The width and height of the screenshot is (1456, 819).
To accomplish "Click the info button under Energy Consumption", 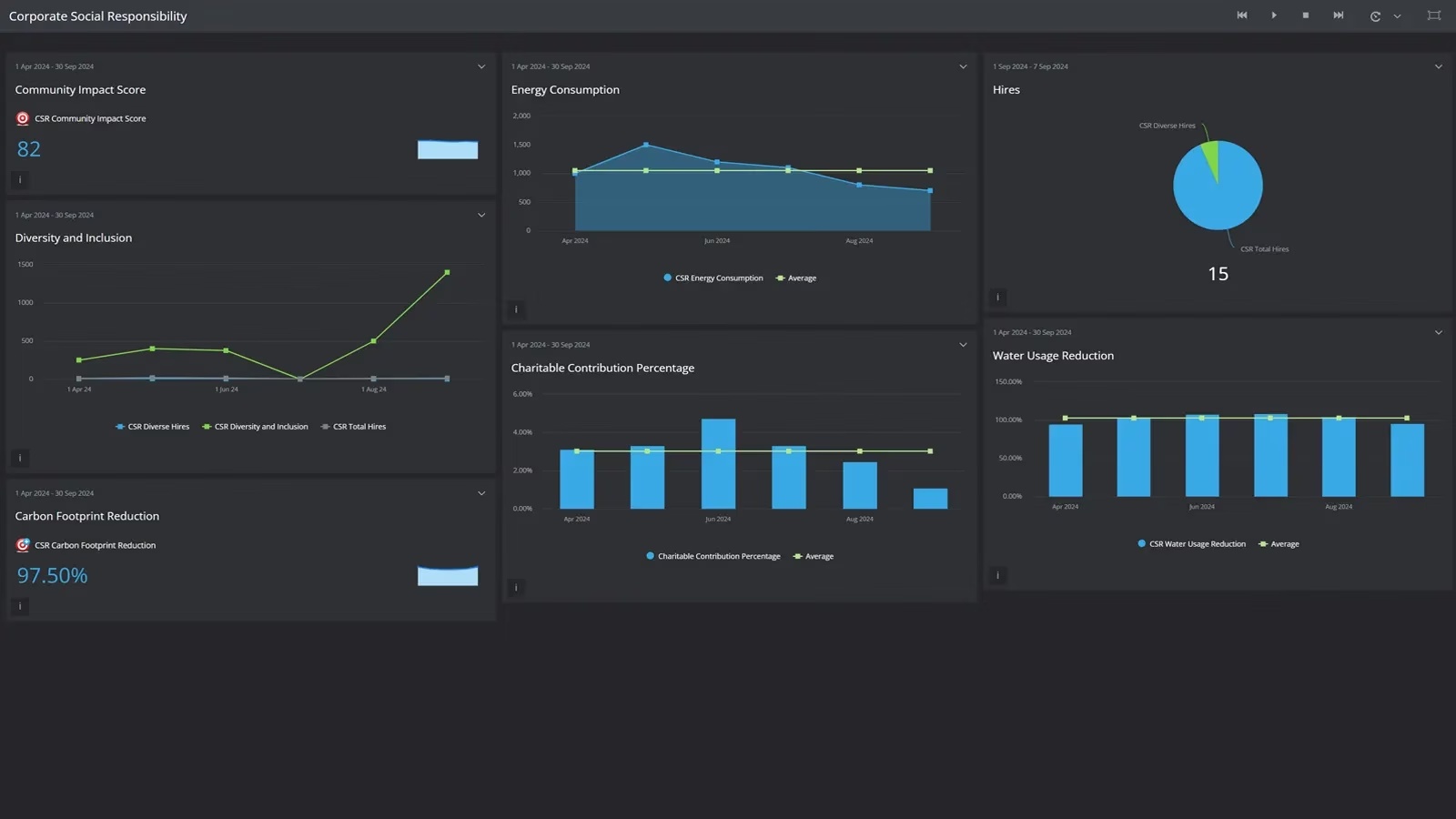I will click(516, 309).
